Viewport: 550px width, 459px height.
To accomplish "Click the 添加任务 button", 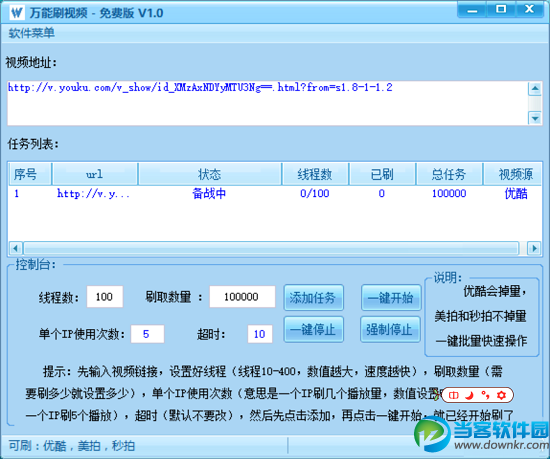I will pos(313,297).
